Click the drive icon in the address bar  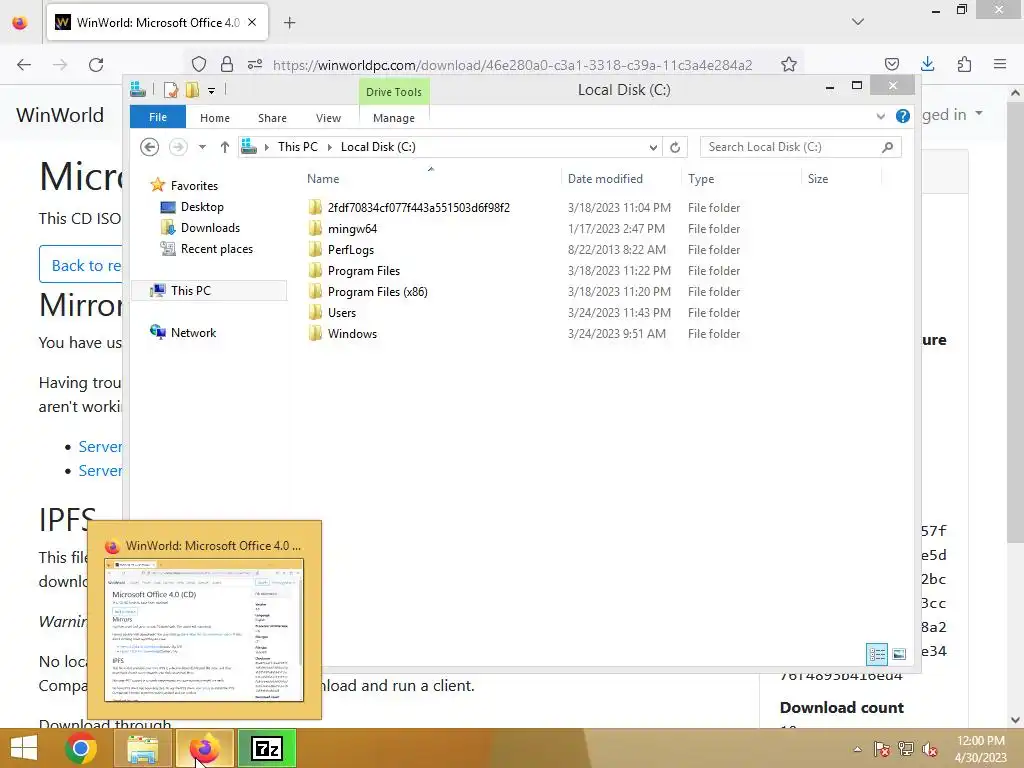click(x=249, y=147)
